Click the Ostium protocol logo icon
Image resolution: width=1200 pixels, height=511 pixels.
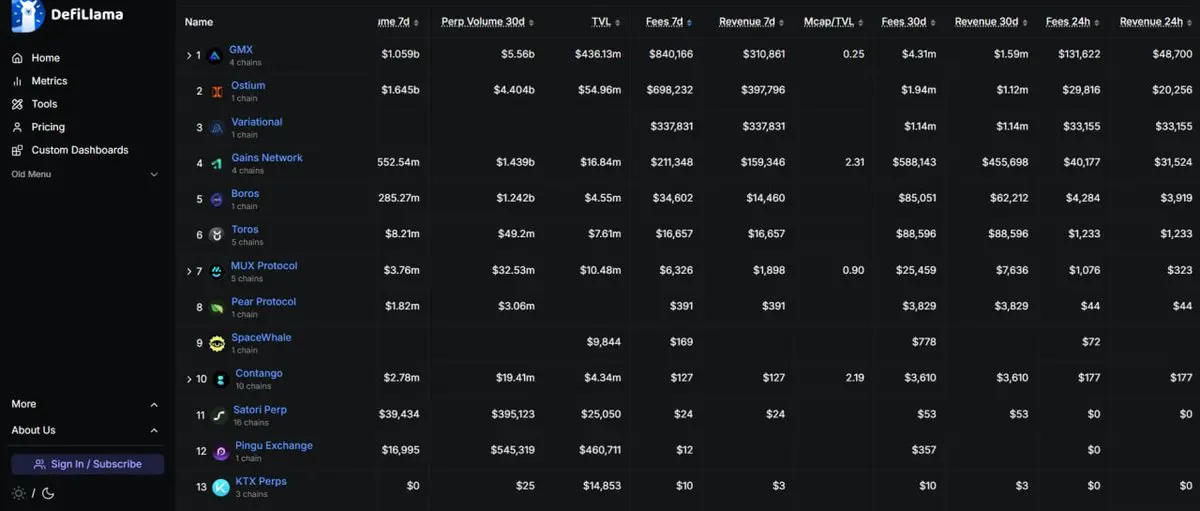(x=216, y=92)
